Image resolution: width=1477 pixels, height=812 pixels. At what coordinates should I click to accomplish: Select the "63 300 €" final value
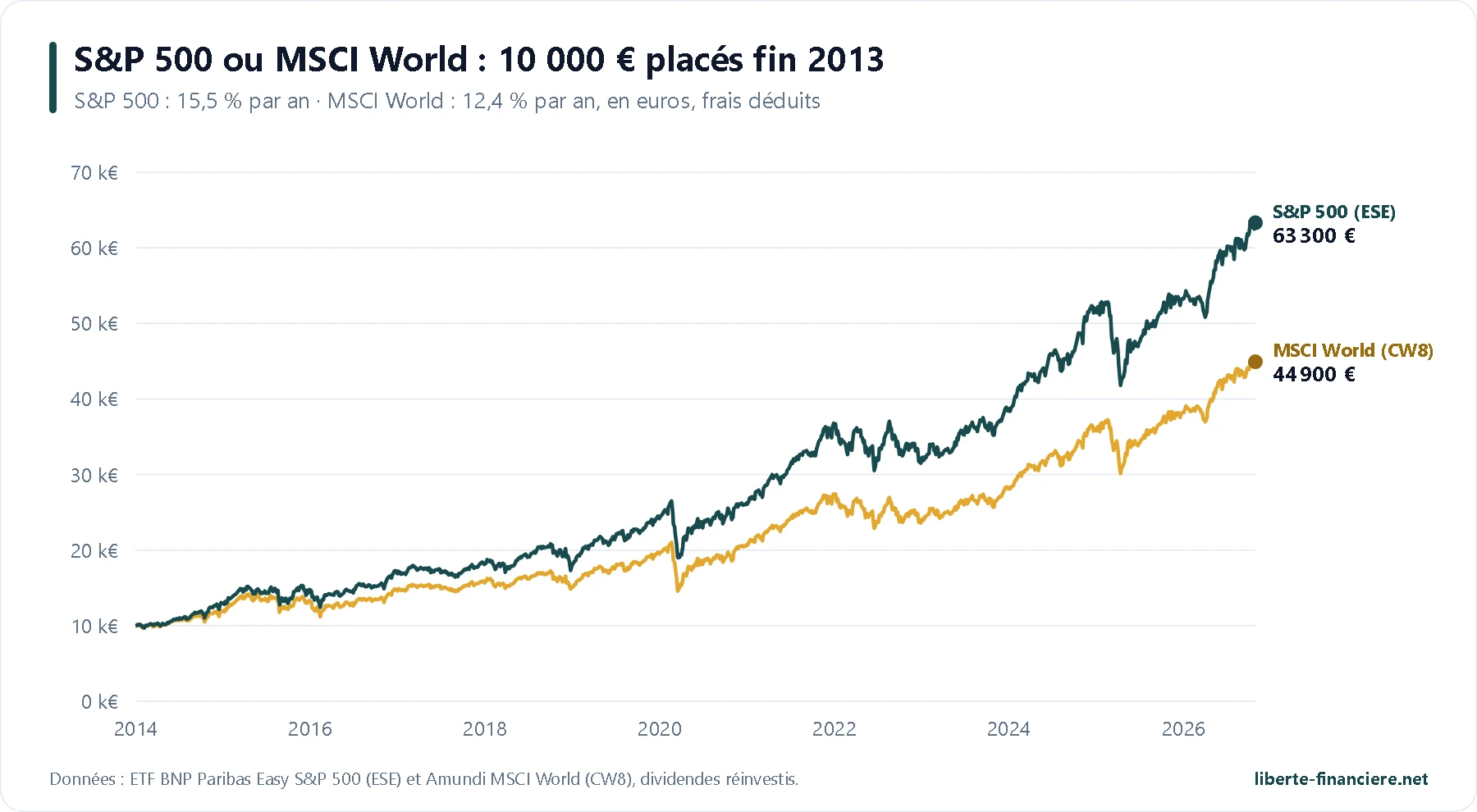1314,236
